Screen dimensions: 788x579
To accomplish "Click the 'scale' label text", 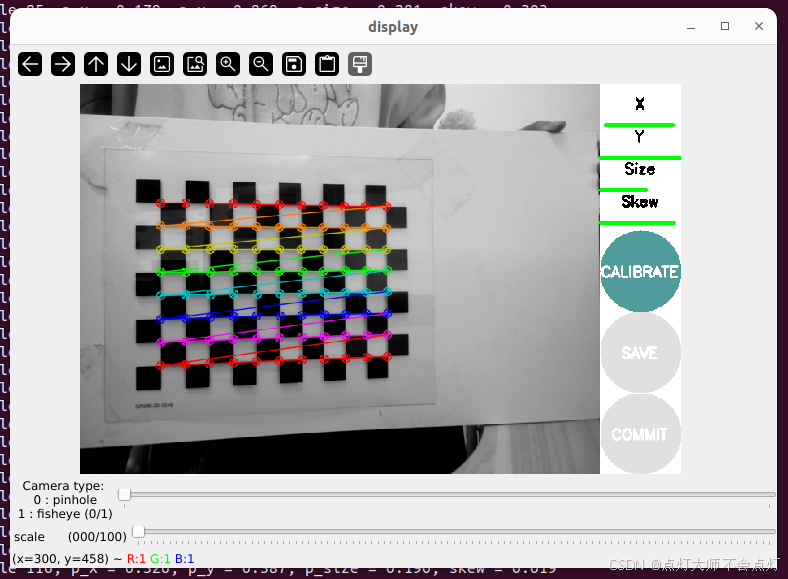I will (x=29, y=537).
